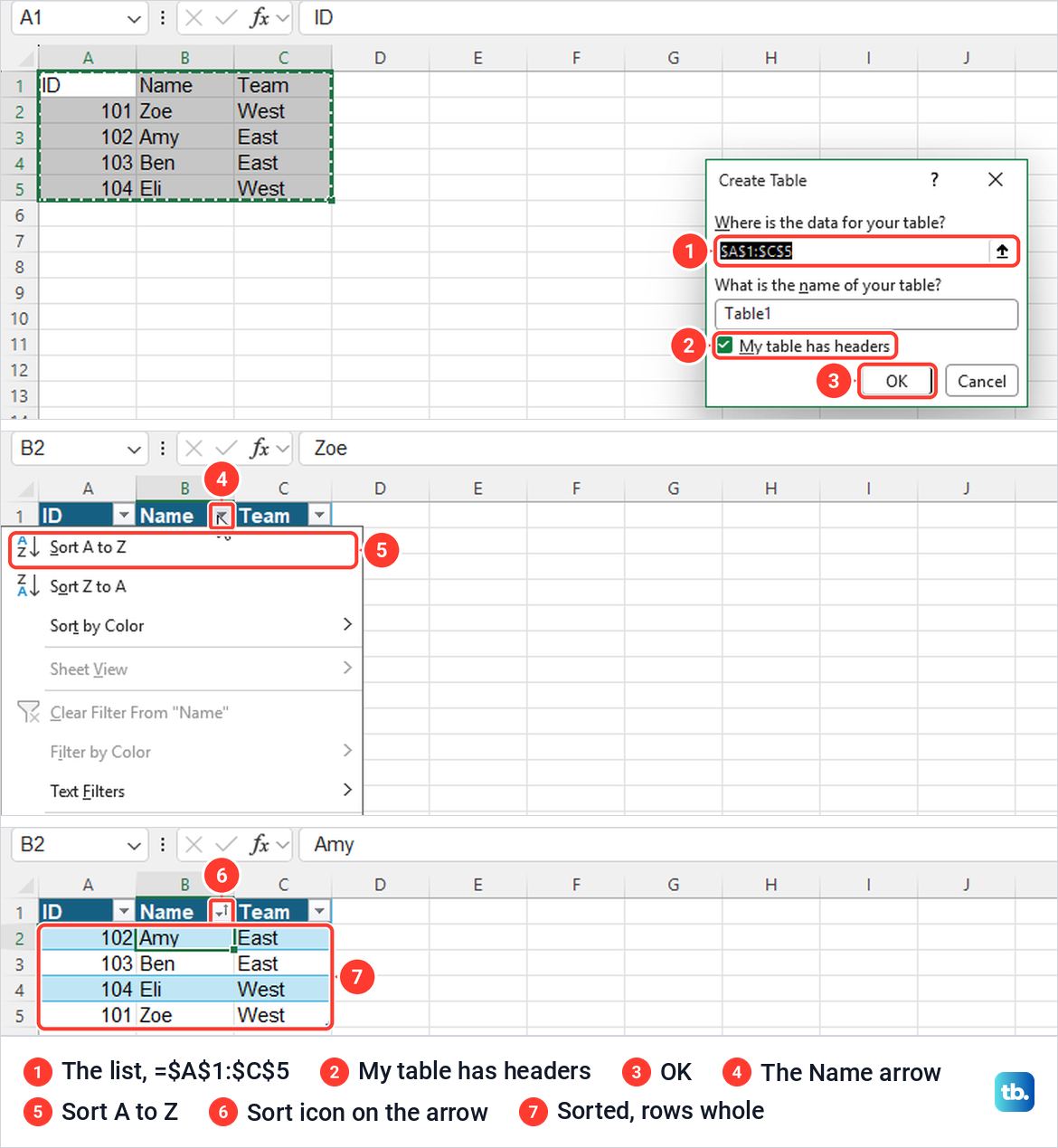
Task: Click the Zoe cell in row 5 of the sorted table
Action: [x=185, y=1015]
